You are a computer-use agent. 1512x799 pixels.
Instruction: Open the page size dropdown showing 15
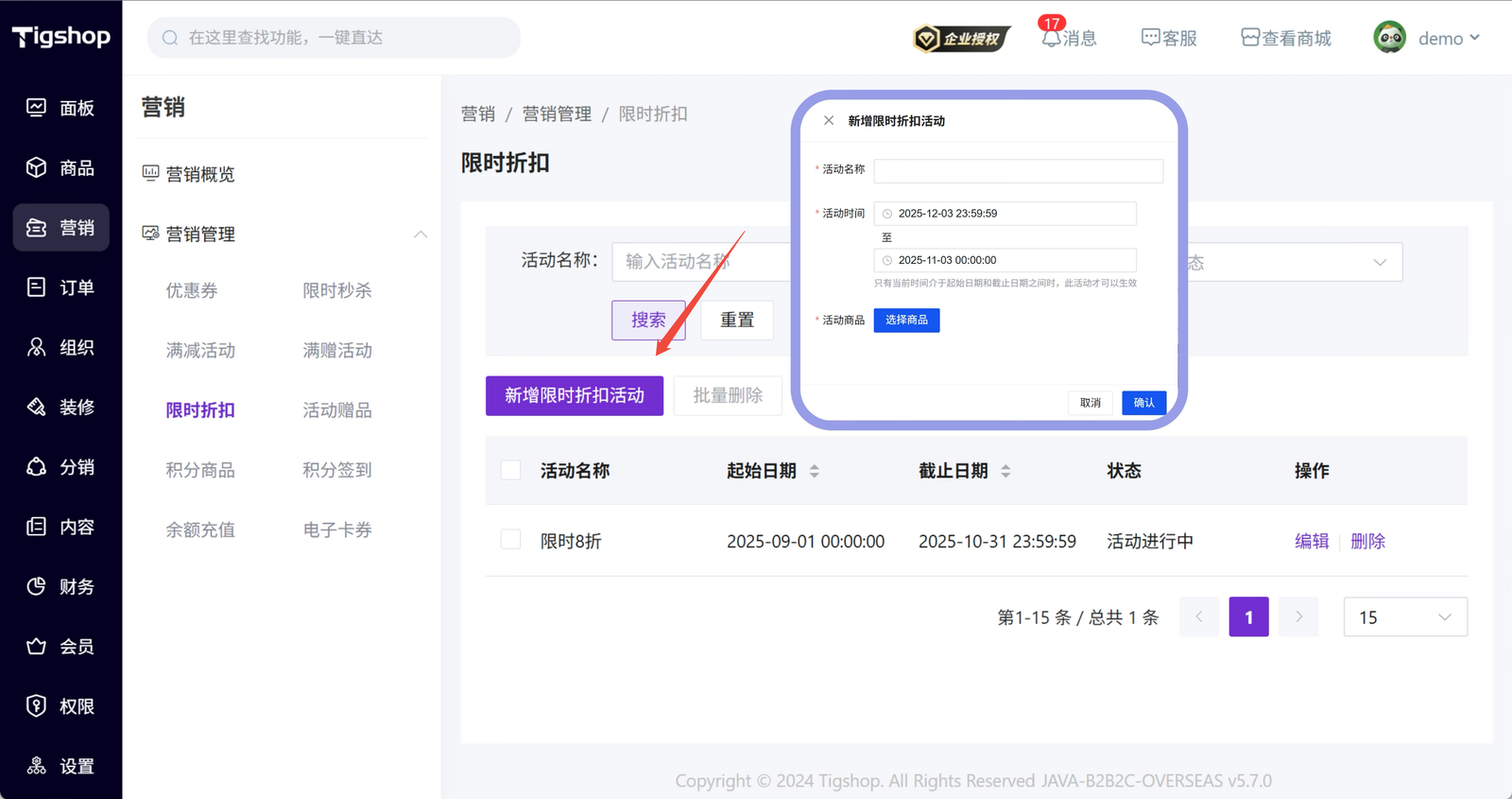(x=1404, y=617)
